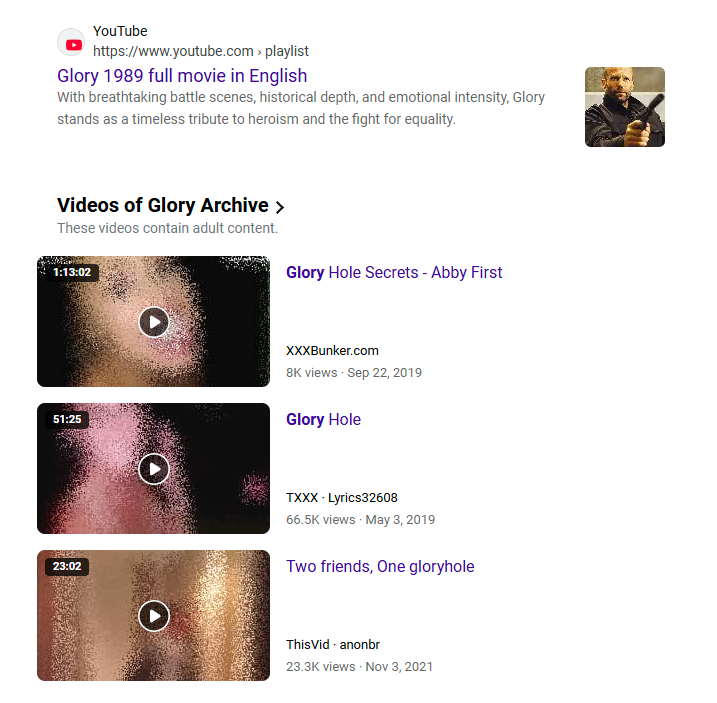Screen dimensions: 717x703
Task: Open the "Two friends" video title link
Action: click(x=380, y=567)
